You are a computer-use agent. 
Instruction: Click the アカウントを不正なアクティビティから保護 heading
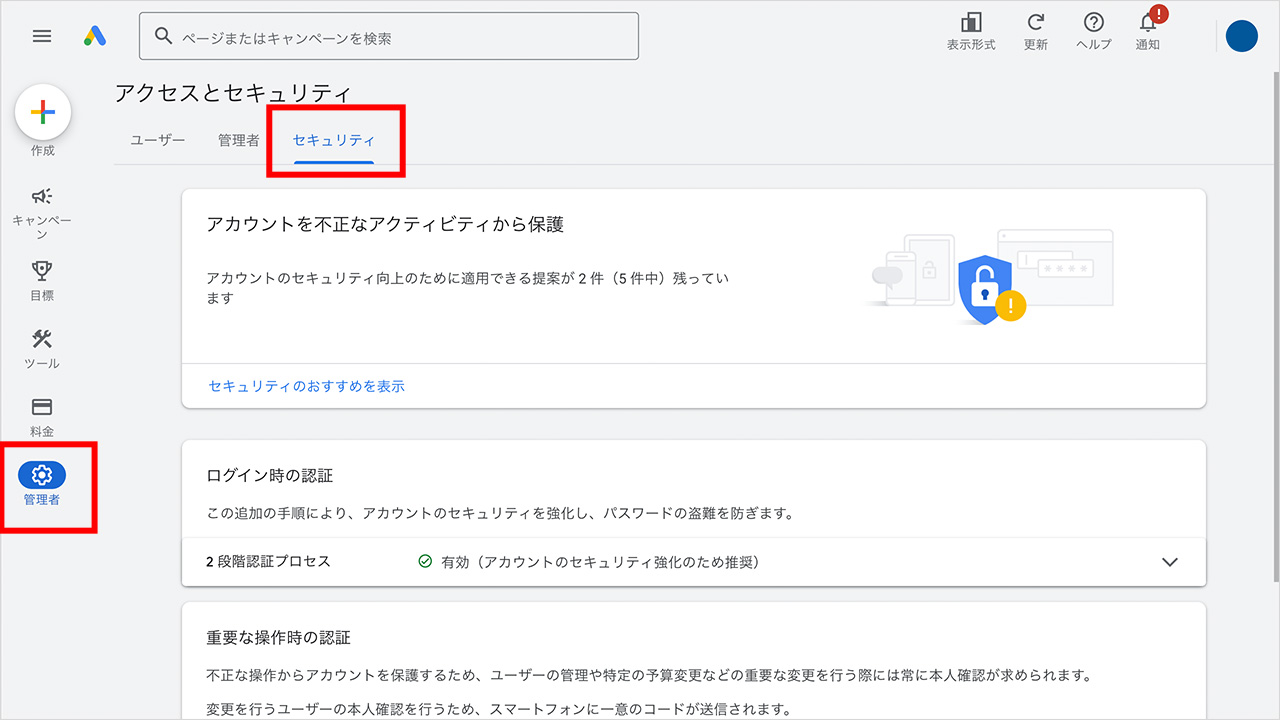point(385,225)
